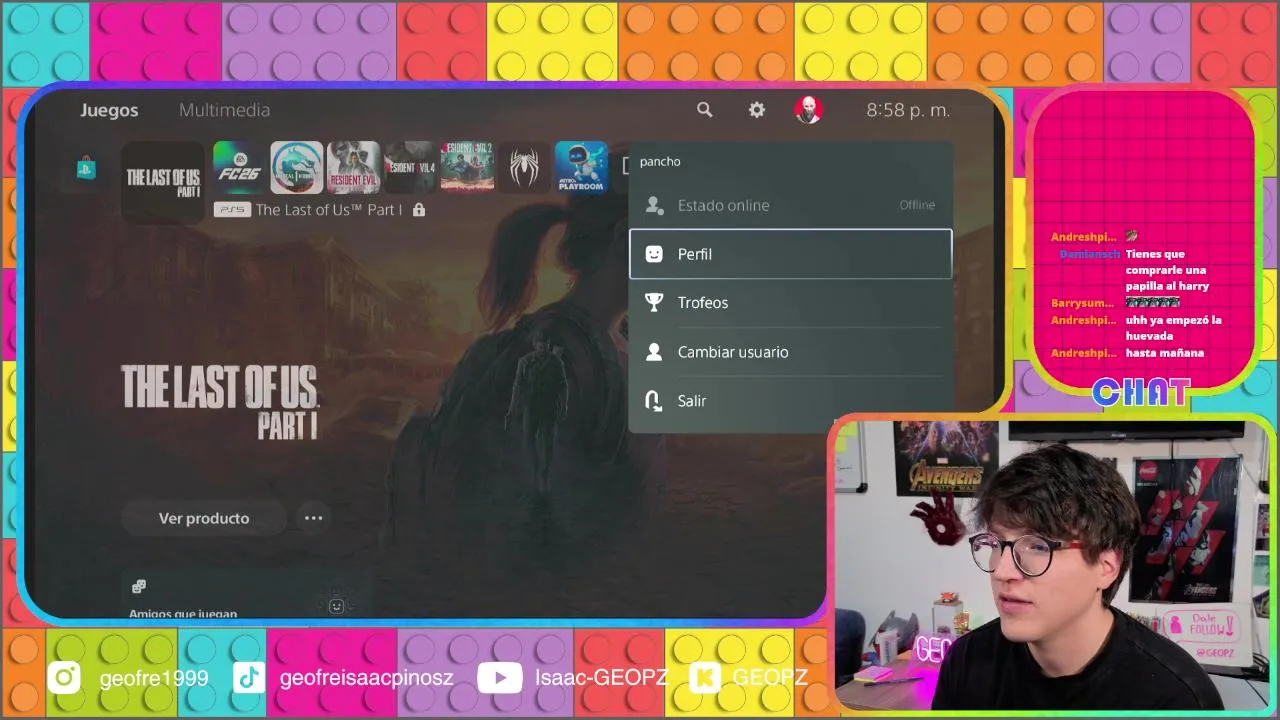Click the YouTube logo in the overlay

coord(499,678)
